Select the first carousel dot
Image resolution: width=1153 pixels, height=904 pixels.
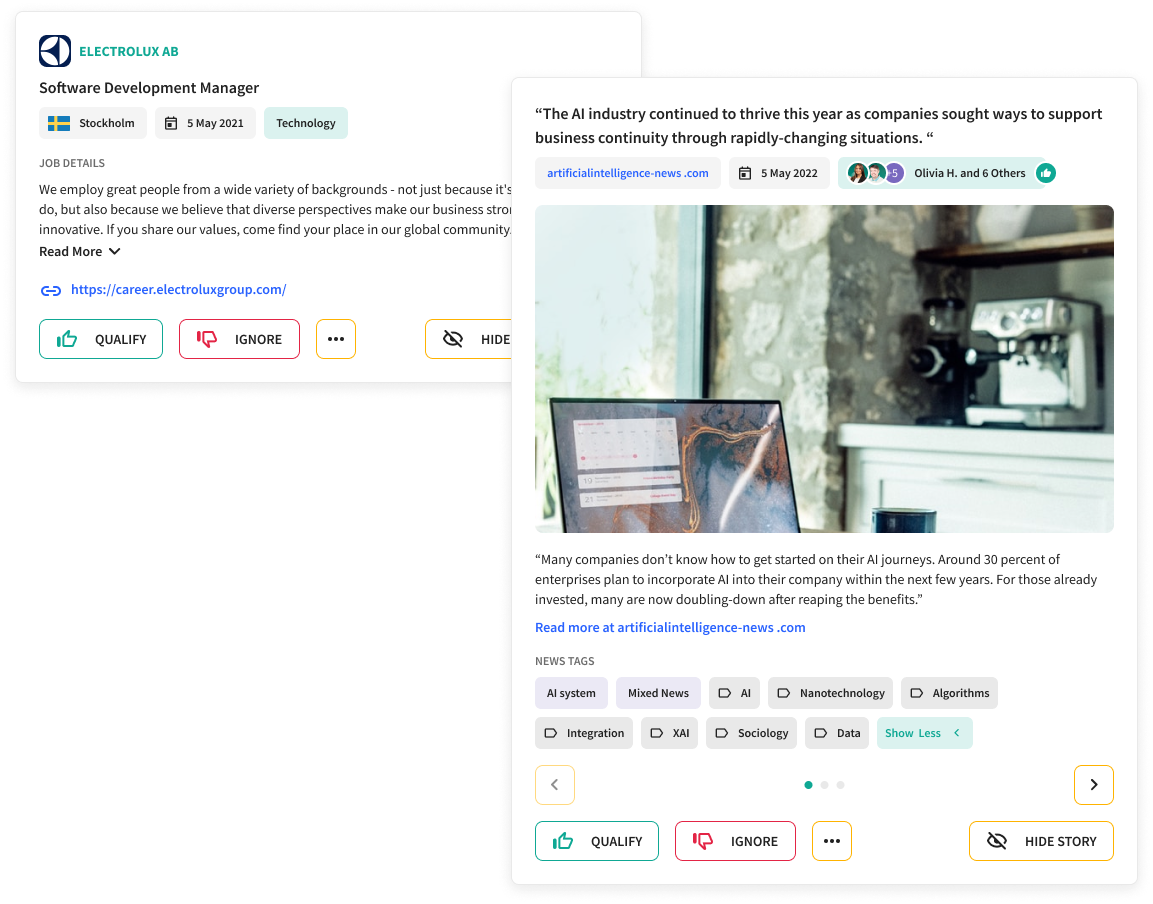808,785
